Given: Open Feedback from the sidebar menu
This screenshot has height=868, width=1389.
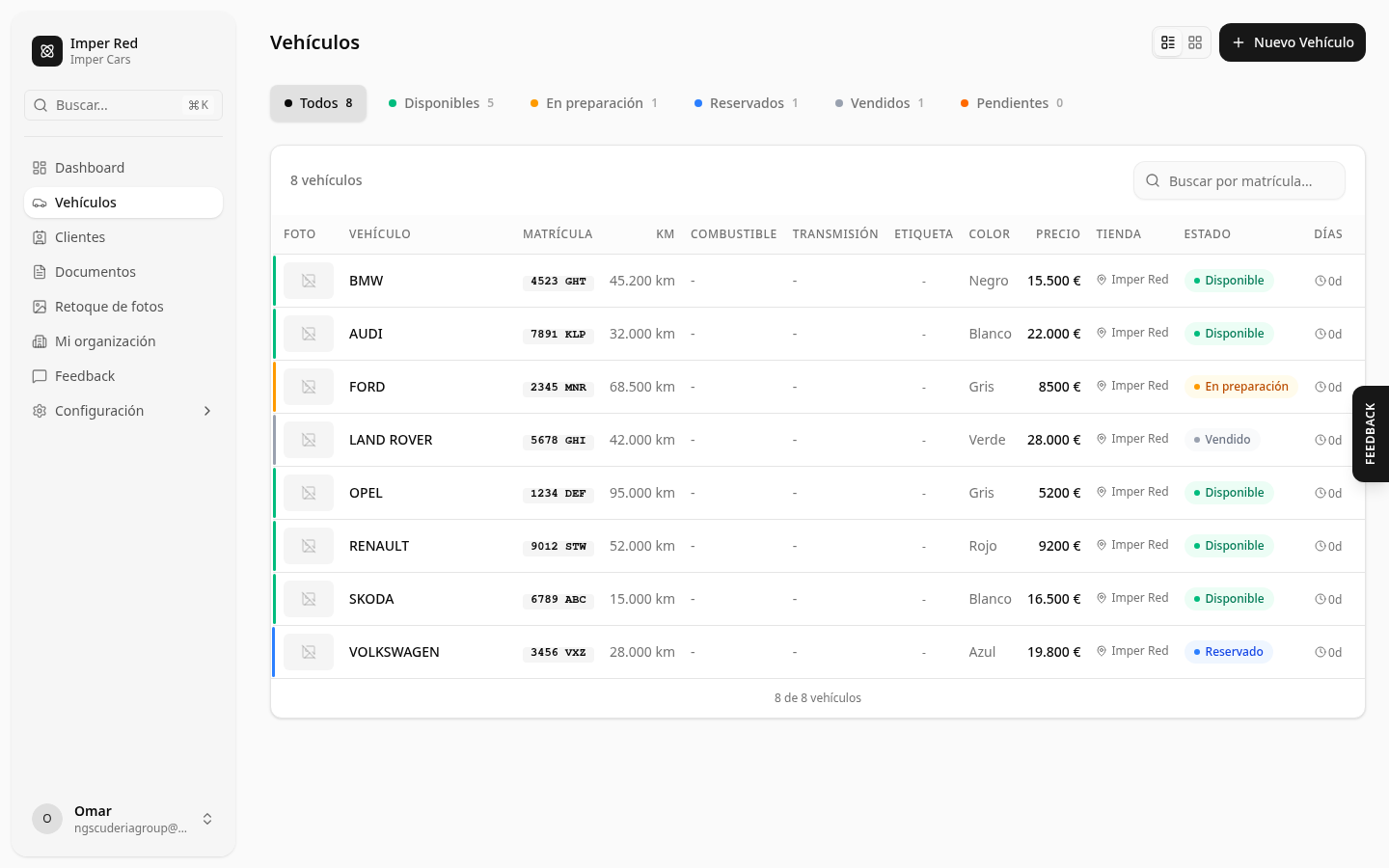Looking at the screenshot, I should coord(85,376).
